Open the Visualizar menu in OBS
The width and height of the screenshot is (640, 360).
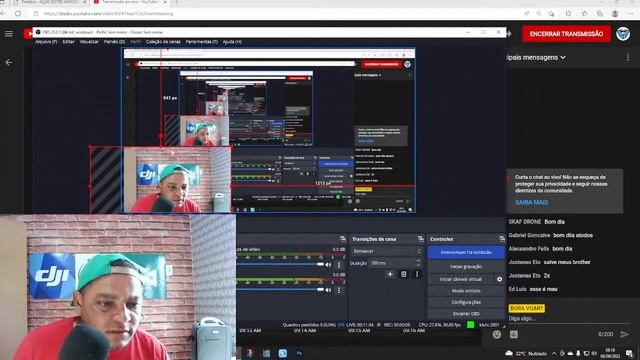(89, 42)
